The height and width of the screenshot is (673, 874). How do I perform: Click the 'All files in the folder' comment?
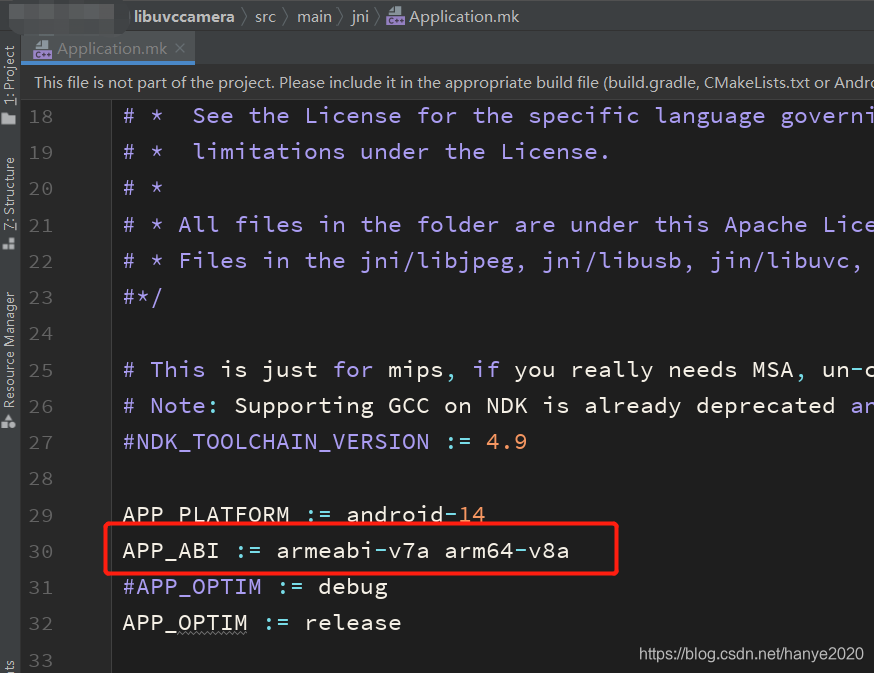[x=499, y=225]
